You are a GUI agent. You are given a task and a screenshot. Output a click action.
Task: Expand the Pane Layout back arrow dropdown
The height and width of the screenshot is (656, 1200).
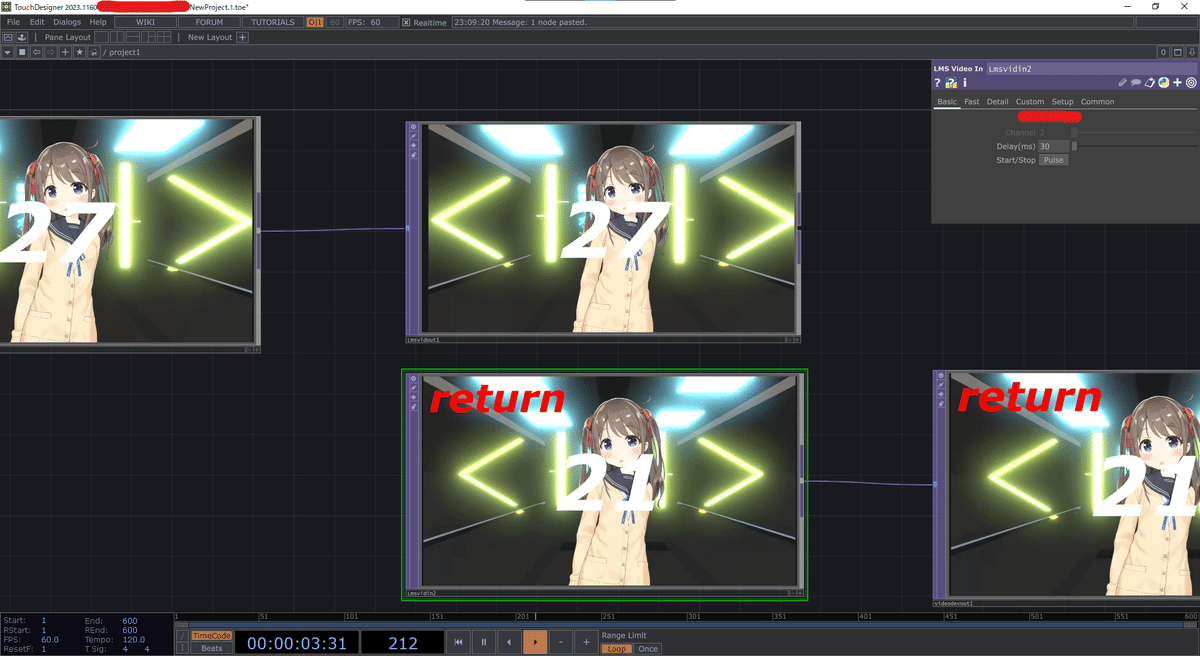point(8,52)
